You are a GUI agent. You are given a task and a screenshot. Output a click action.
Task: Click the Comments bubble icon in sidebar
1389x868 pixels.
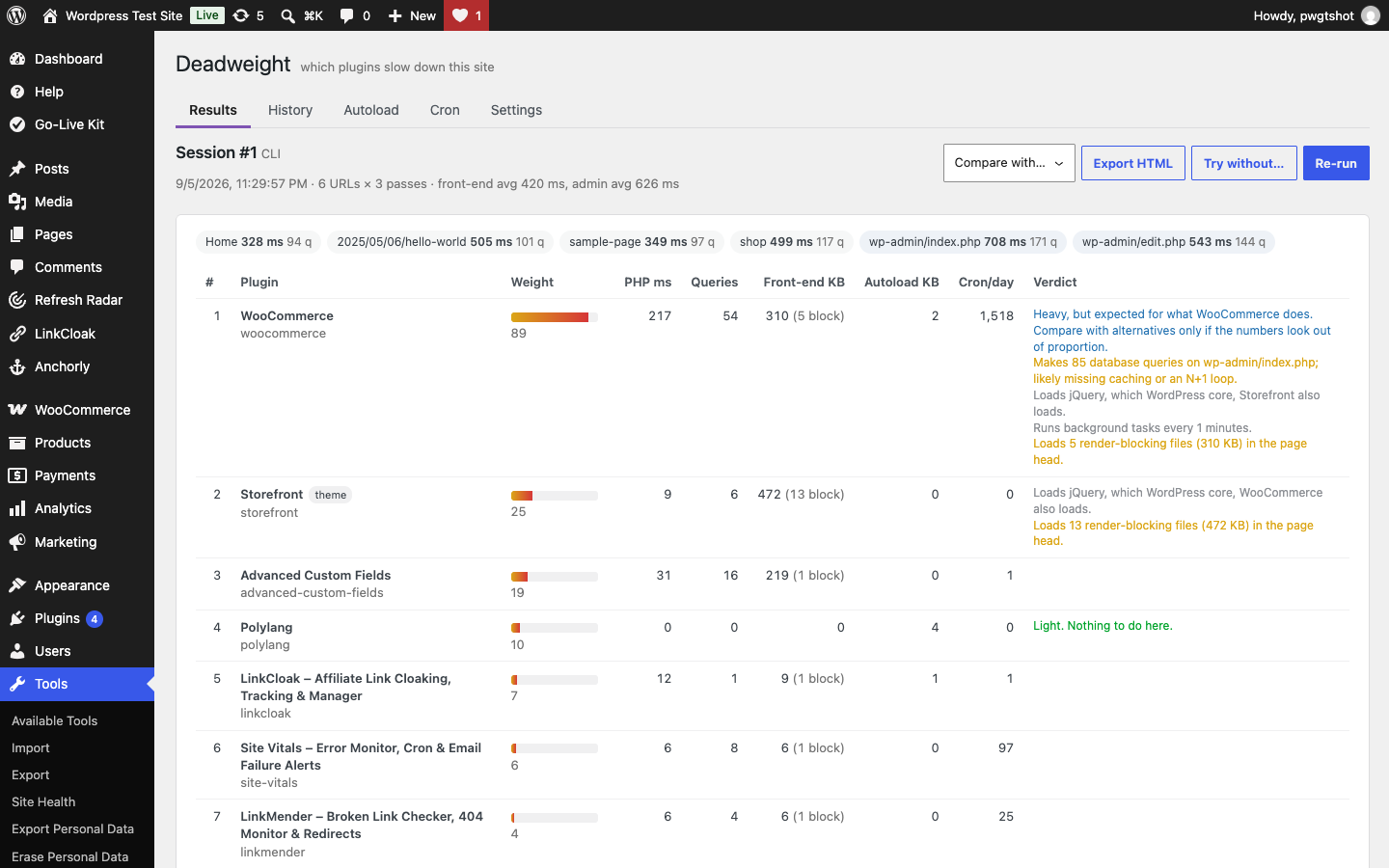click(17, 267)
